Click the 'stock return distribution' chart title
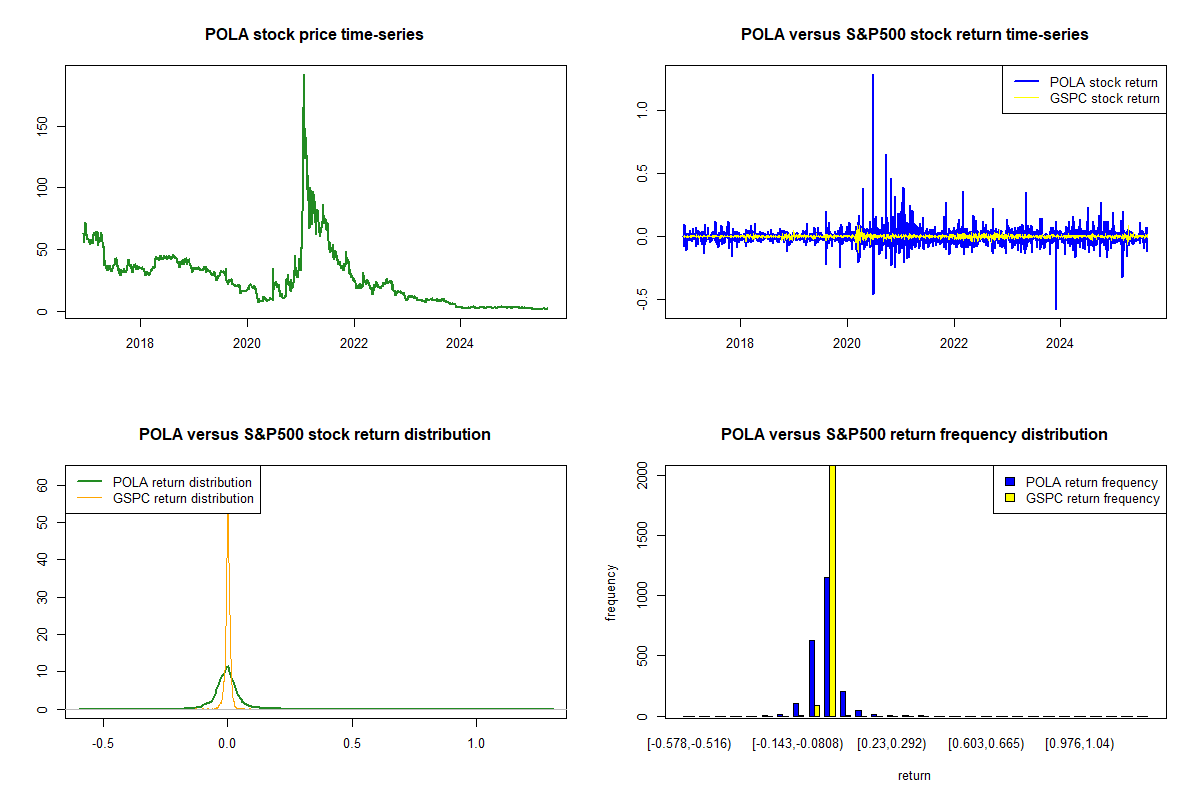The height and width of the screenshot is (800, 1200). pos(314,435)
